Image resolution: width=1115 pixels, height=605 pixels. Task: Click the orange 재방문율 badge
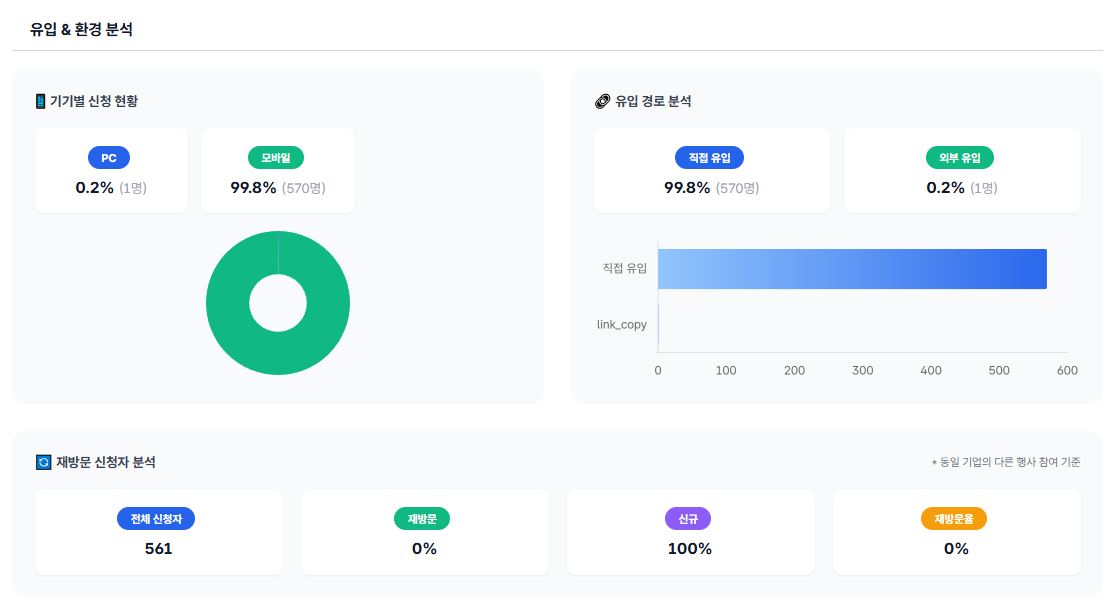pos(954,519)
